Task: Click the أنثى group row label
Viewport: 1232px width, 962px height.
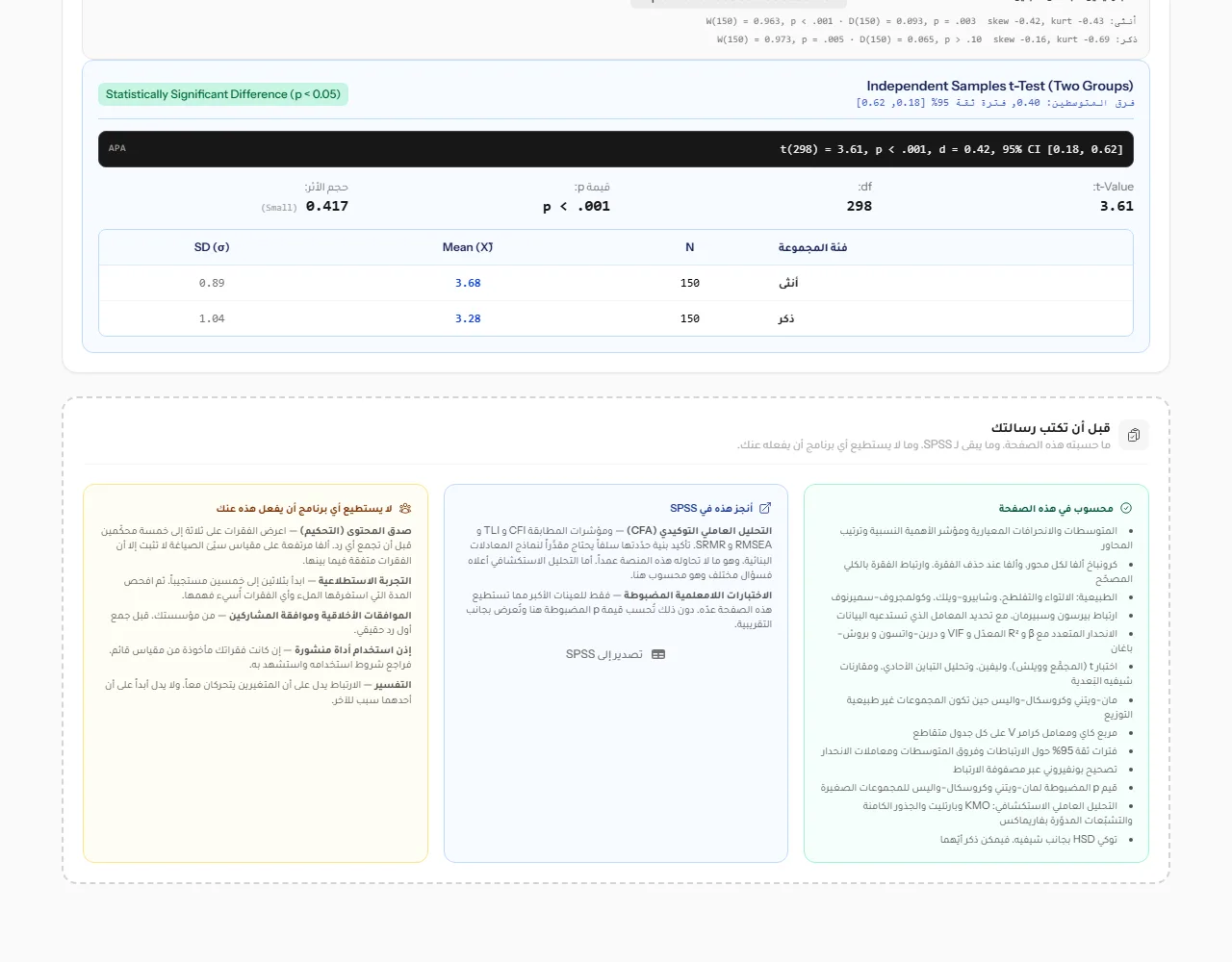Action: point(788,283)
